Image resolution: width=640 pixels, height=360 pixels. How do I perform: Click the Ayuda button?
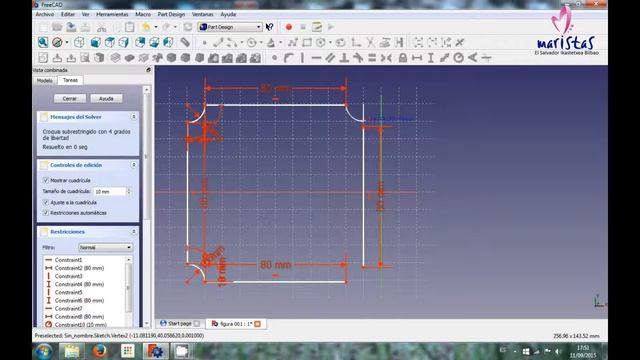click(106, 98)
